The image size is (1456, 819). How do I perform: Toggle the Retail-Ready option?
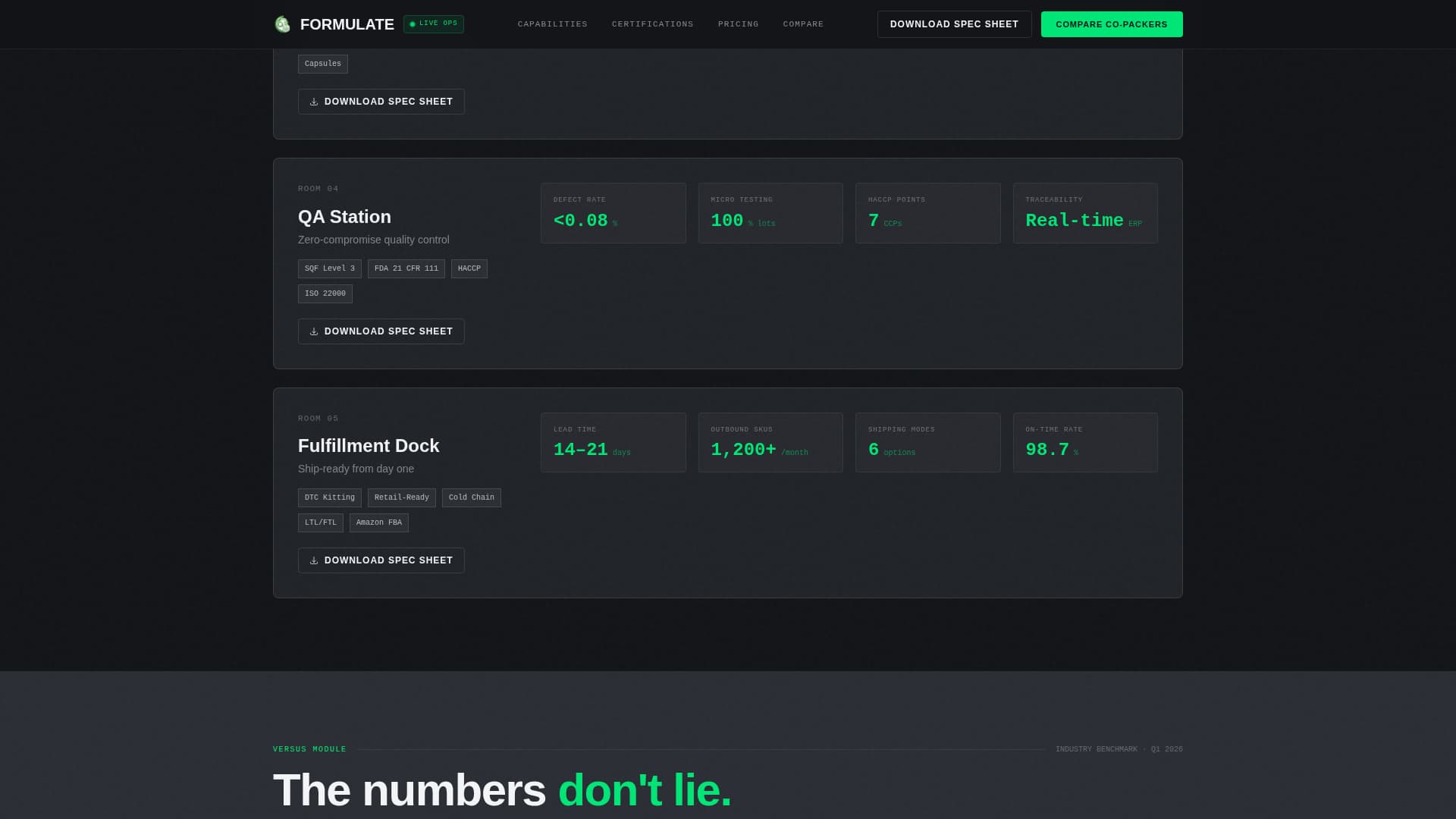tap(401, 497)
